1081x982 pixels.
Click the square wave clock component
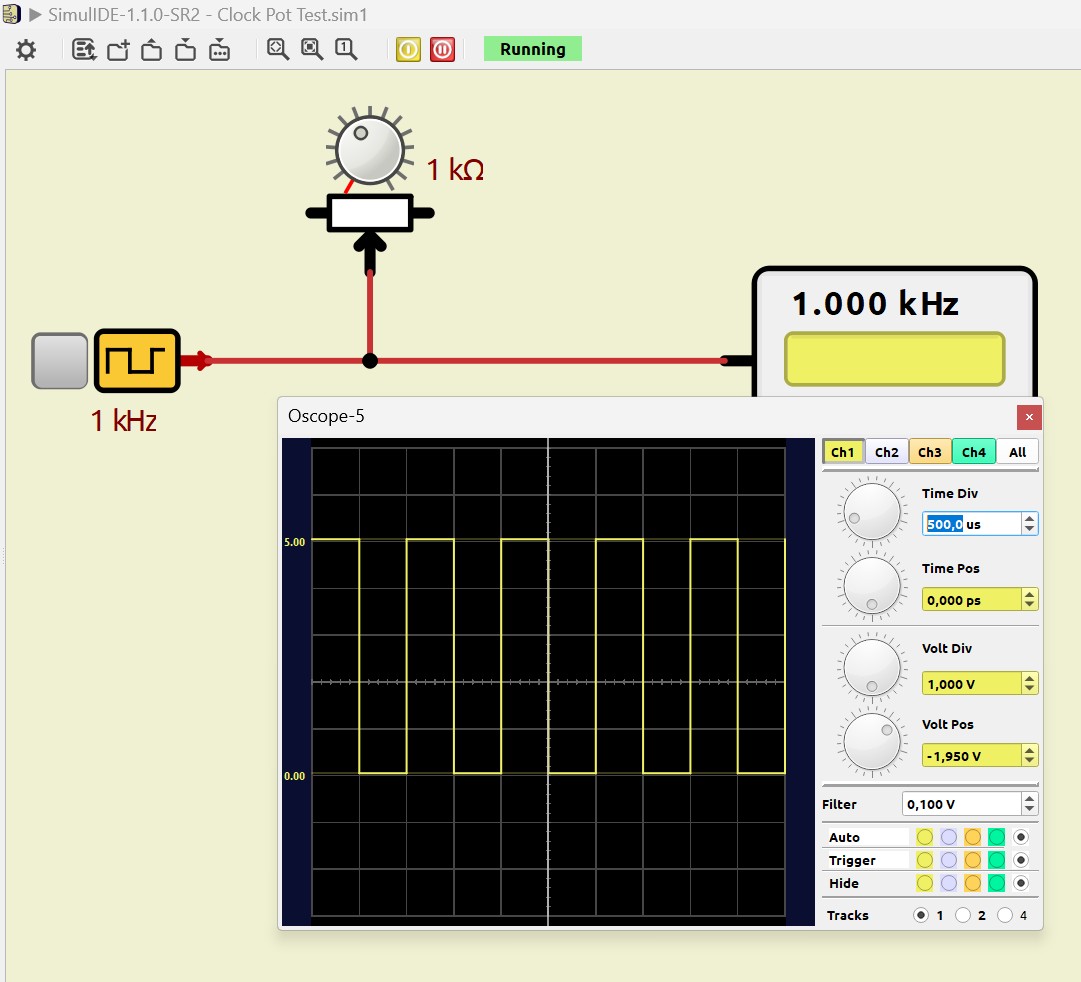137,361
